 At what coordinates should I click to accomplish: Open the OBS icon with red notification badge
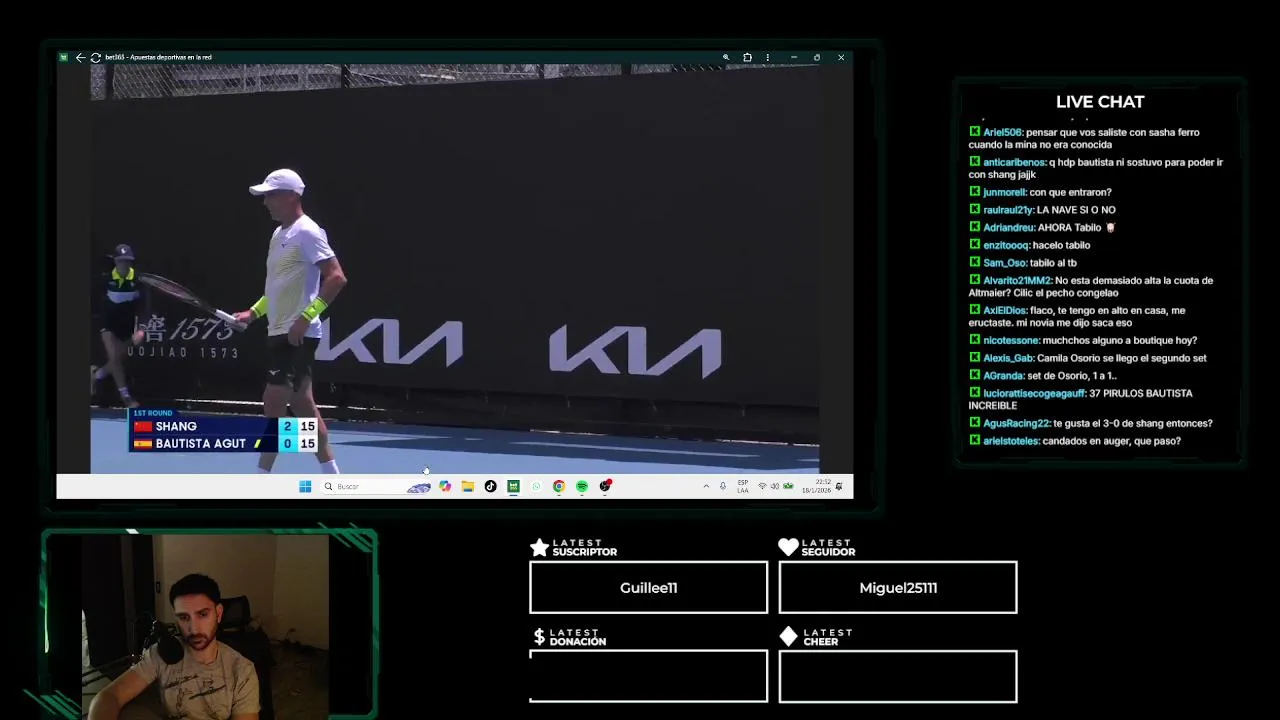pos(605,486)
